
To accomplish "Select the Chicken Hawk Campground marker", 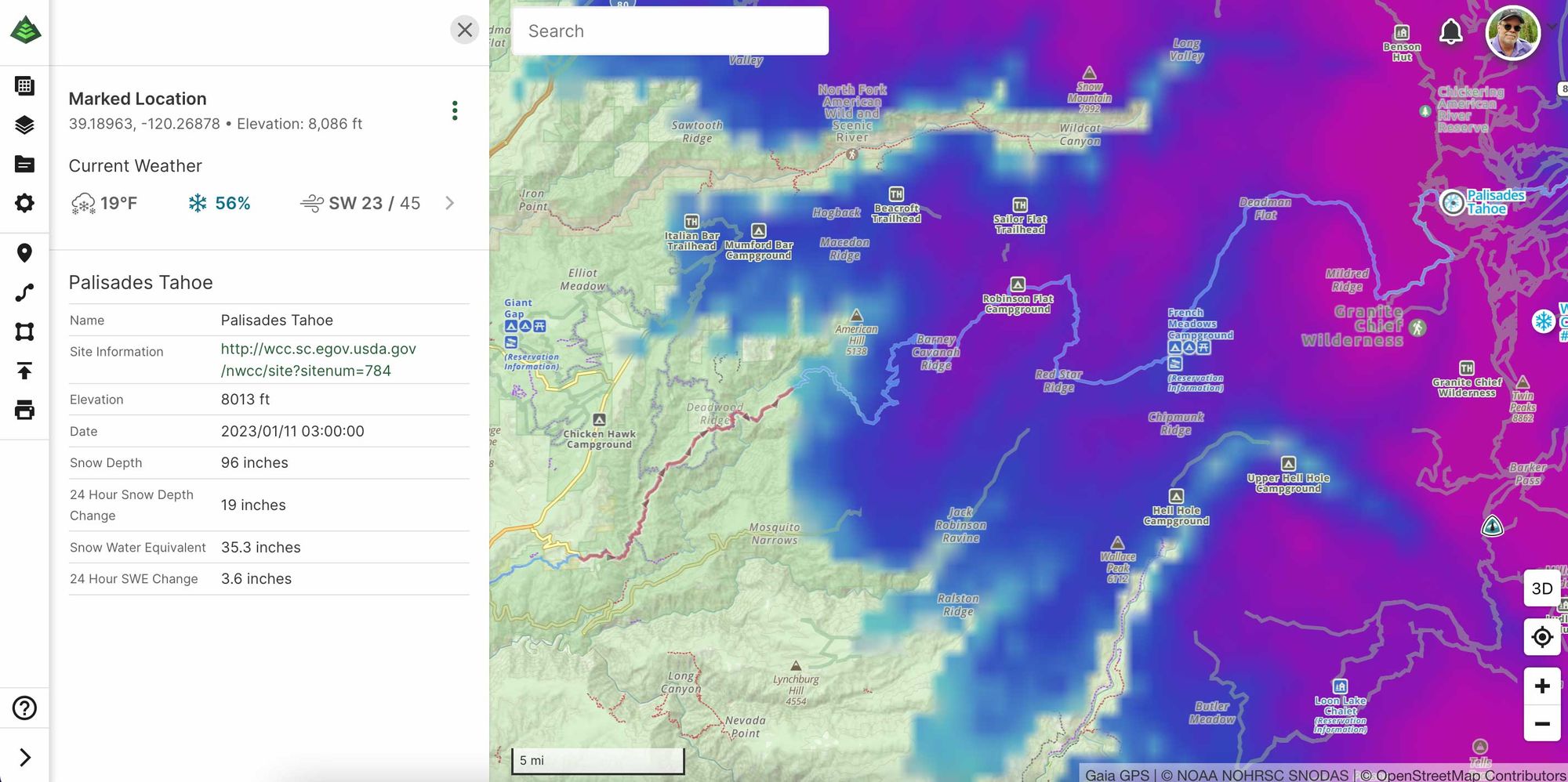I will [x=599, y=420].
